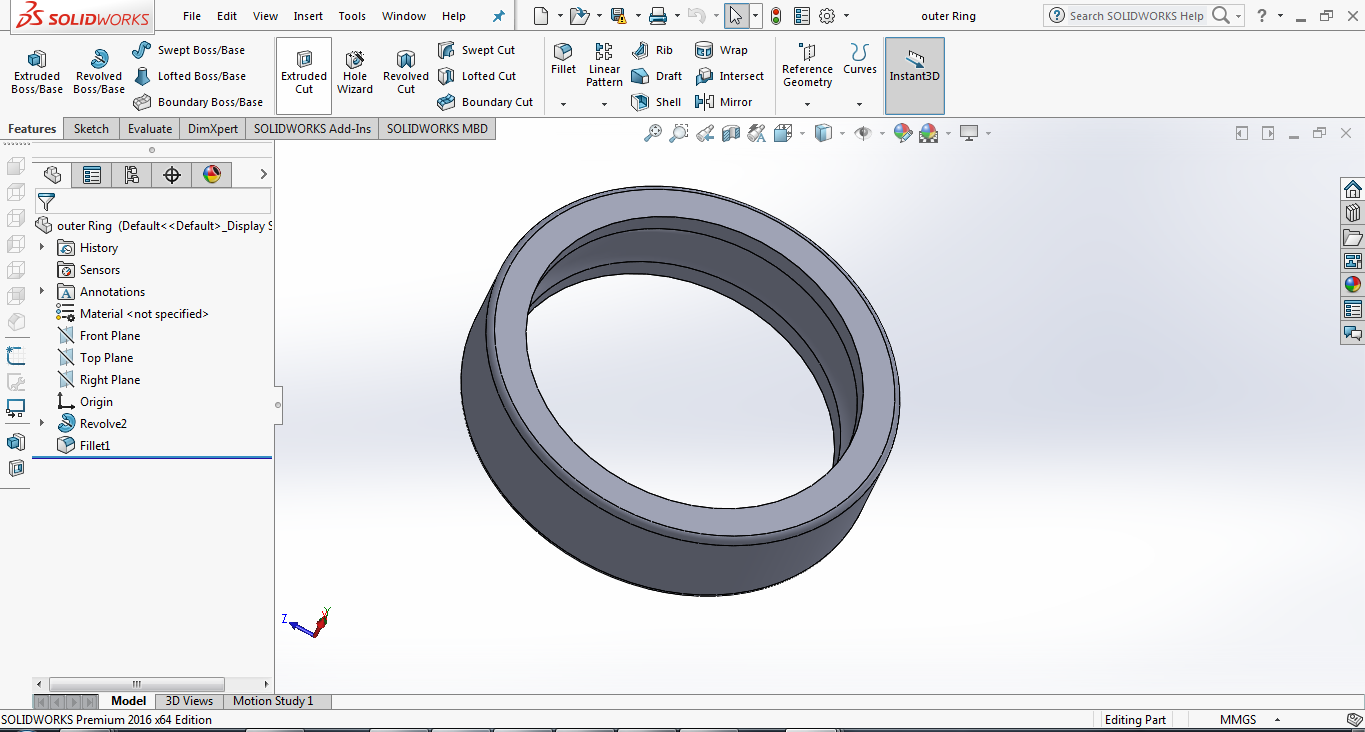1365x732 pixels.
Task: Click the Revolved Cut tool
Action: [405, 72]
